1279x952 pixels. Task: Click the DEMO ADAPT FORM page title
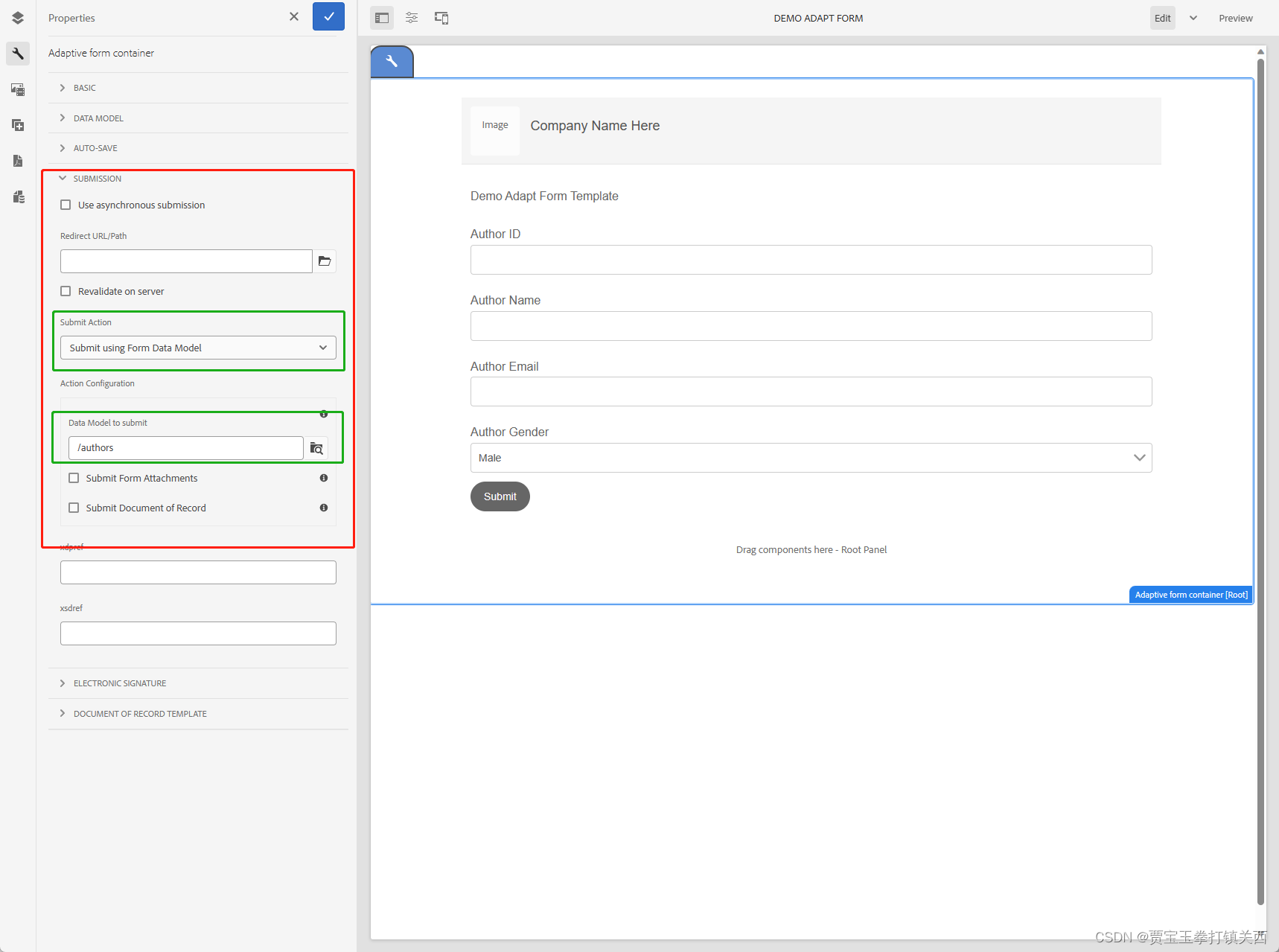pos(818,18)
